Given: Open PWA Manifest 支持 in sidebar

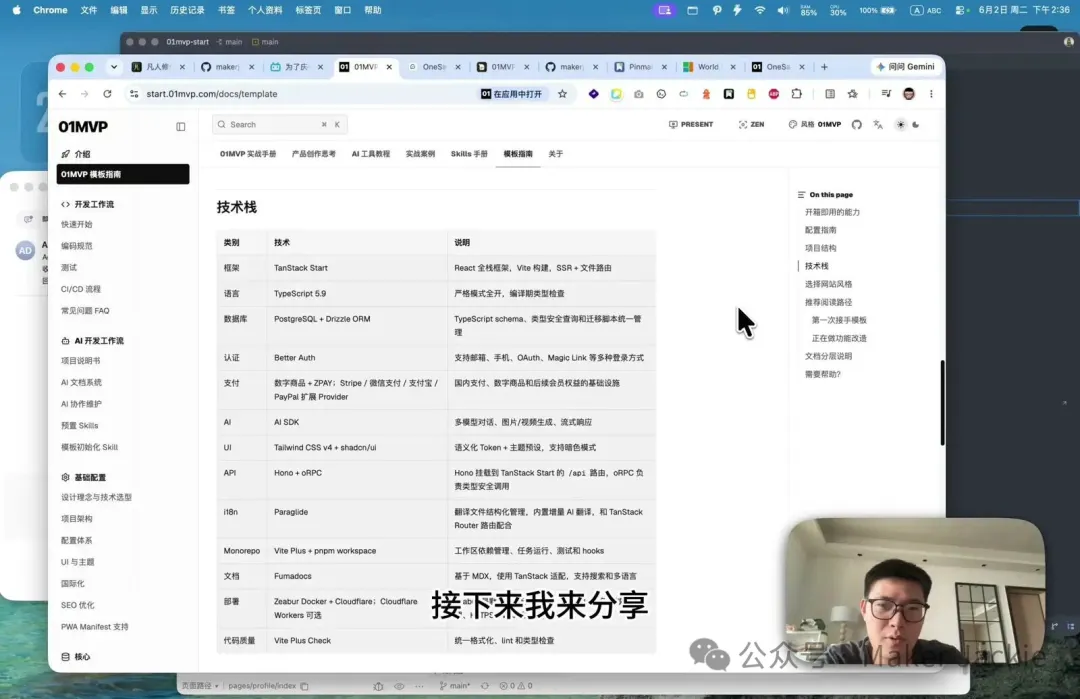Looking at the screenshot, I should [x=94, y=627].
